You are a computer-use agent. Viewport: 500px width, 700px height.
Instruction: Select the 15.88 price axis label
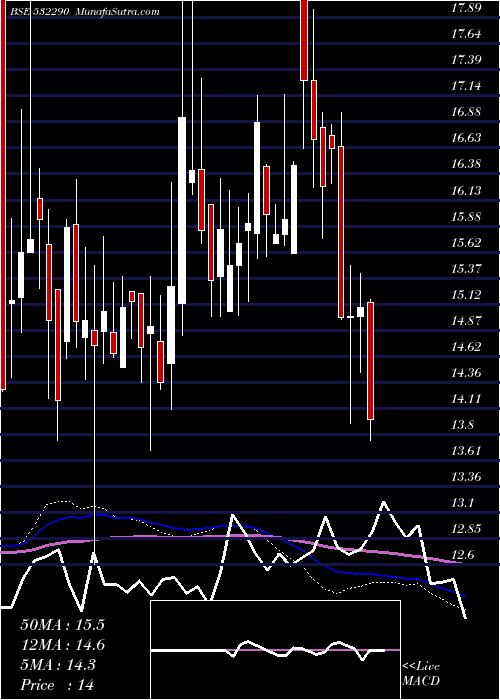click(x=466, y=217)
